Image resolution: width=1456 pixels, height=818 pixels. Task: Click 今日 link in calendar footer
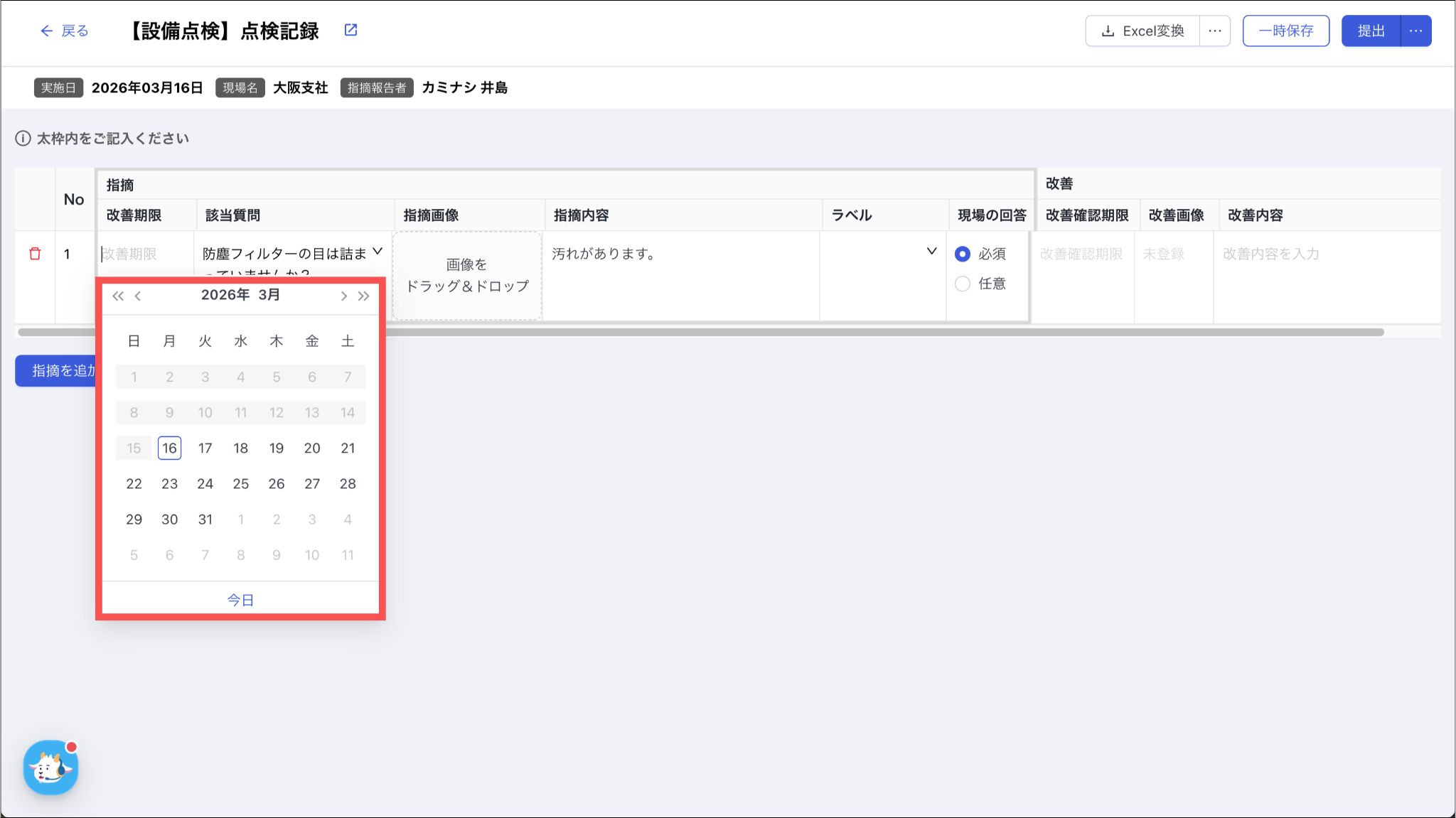click(x=240, y=600)
